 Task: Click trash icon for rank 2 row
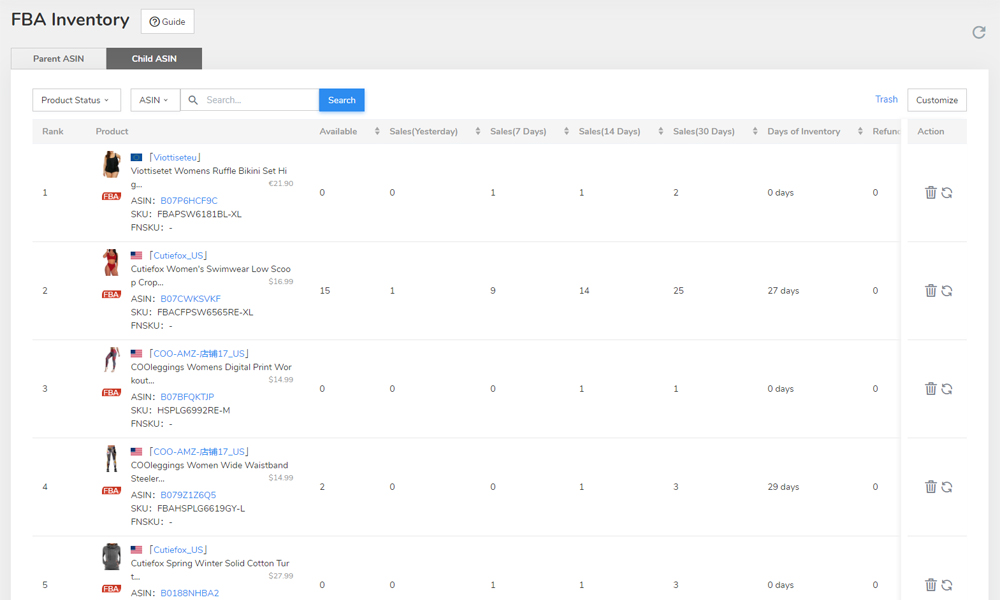coord(930,291)
